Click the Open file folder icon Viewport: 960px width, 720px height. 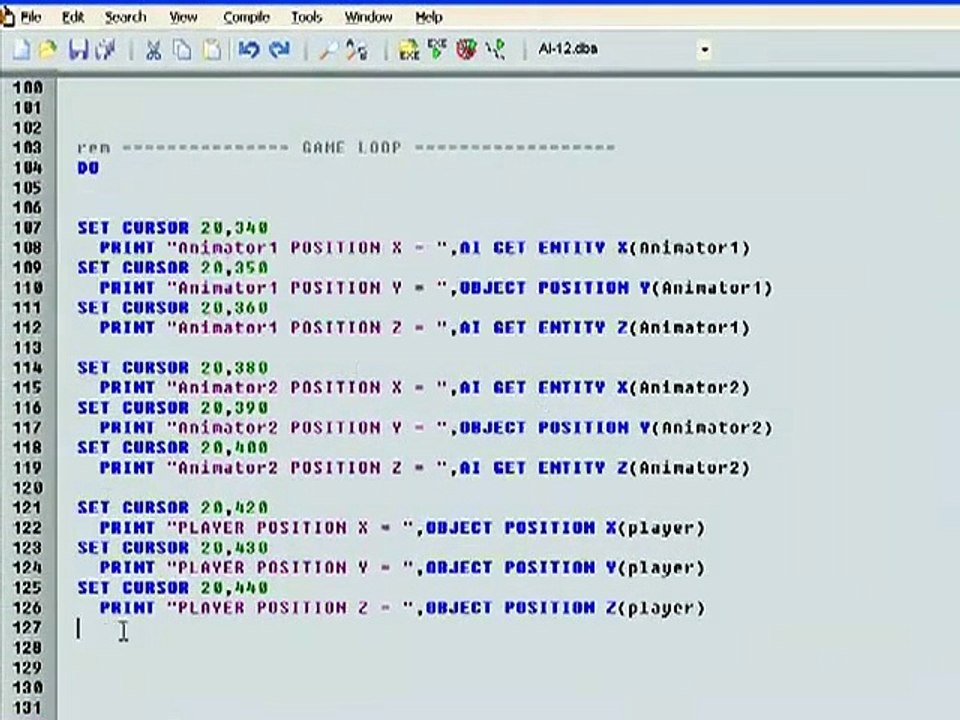(x=48, y=50)
